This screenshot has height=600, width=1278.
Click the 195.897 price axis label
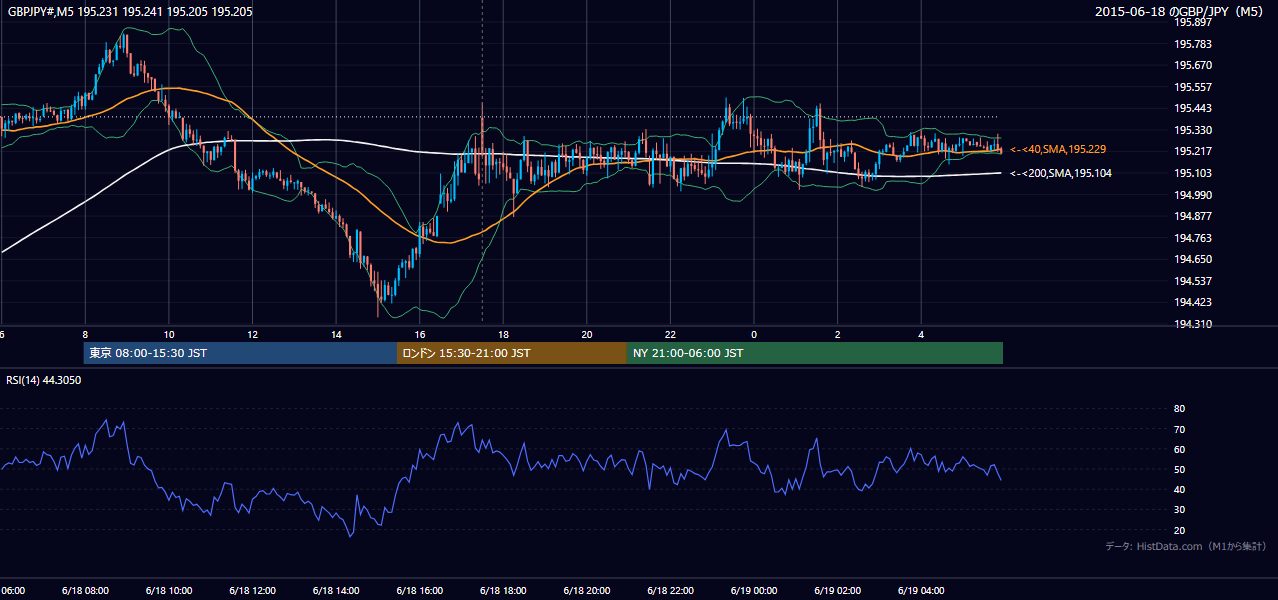coord(1191,22)
